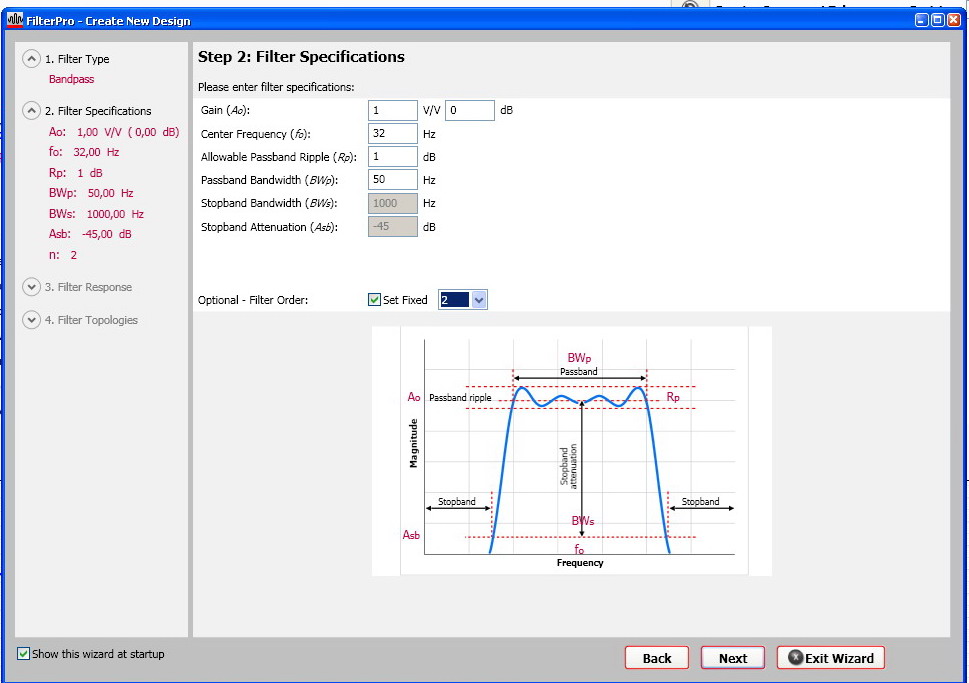
Task: Open the Filter Order dropdown
Action: click(479, 300)
